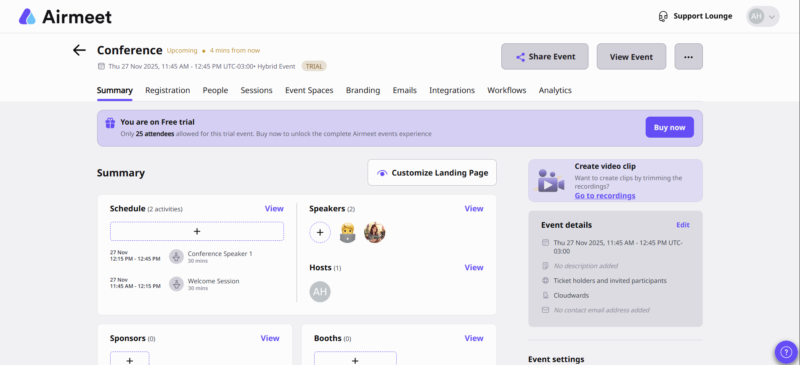Click the No description added note icon

(x=545, y=266)
